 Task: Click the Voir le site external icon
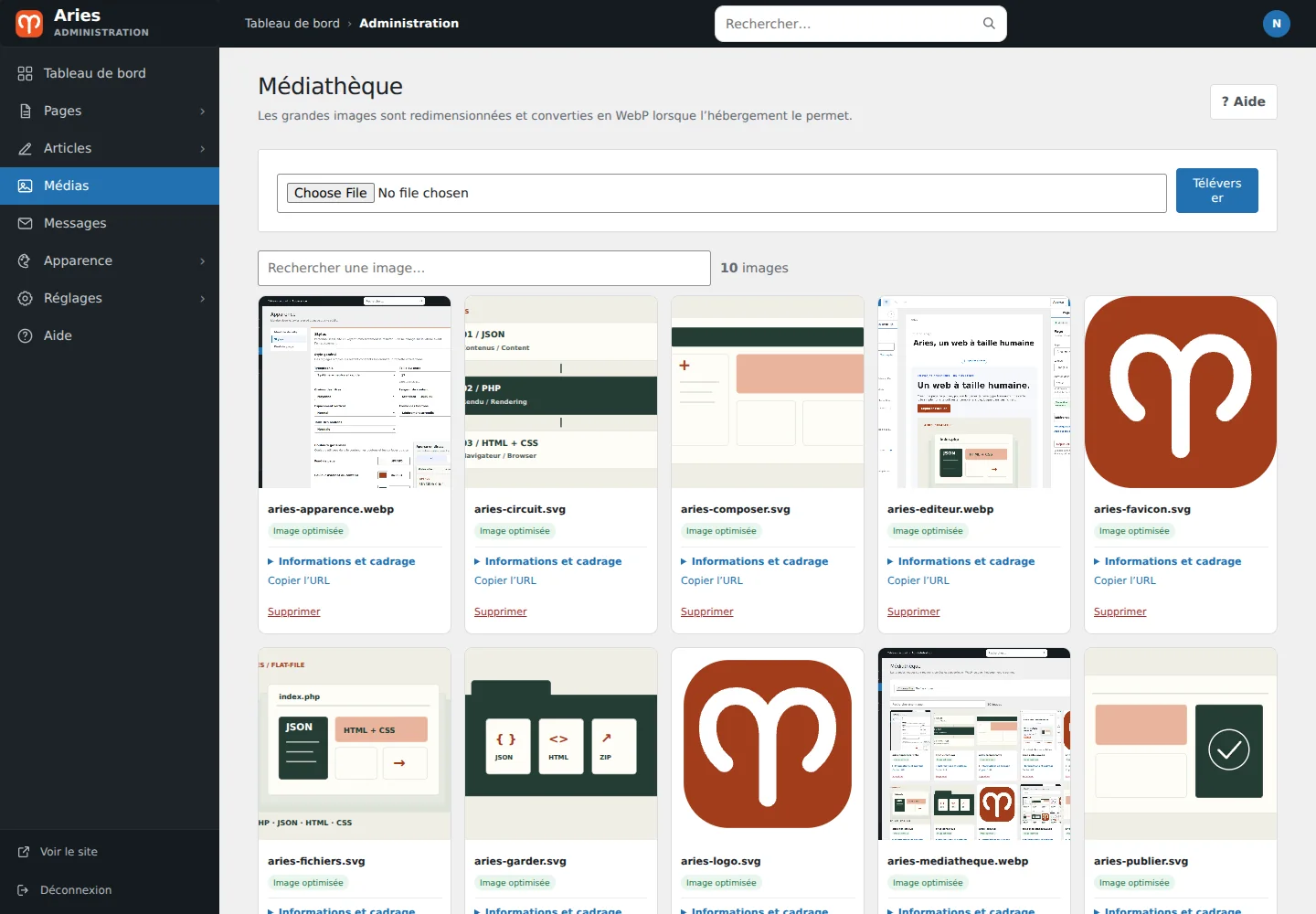click(24, 852)
